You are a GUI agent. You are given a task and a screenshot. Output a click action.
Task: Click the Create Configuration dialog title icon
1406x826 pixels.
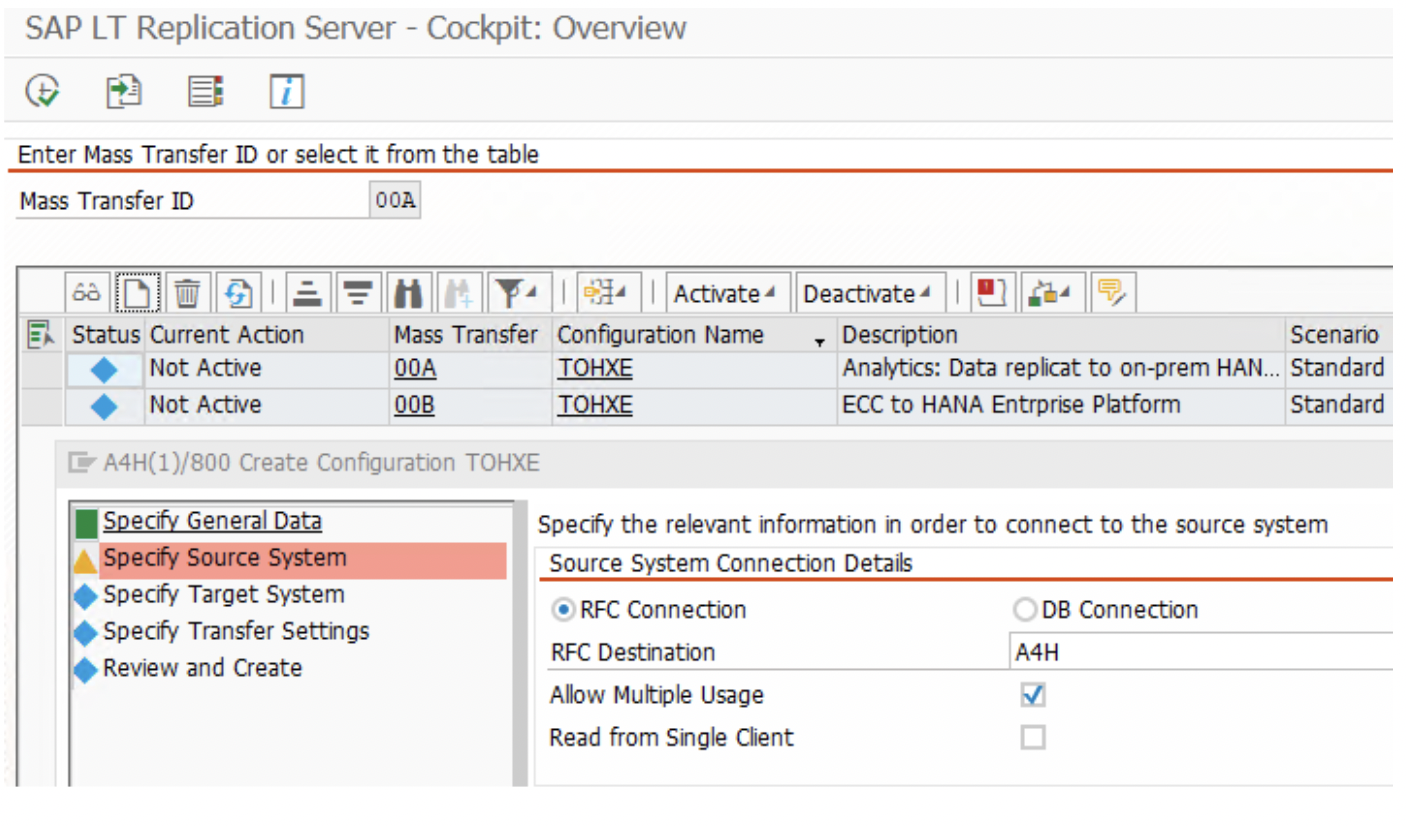[81, 462]
